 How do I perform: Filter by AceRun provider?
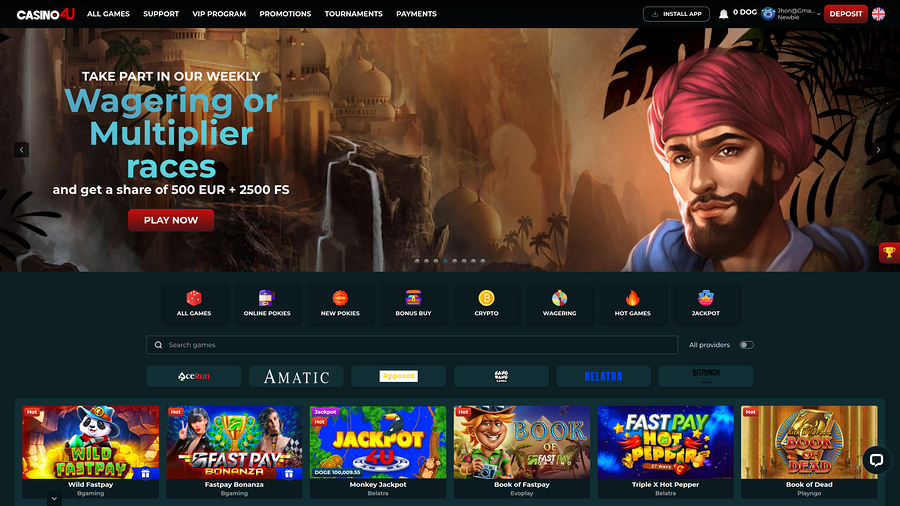tap(194, 376)
